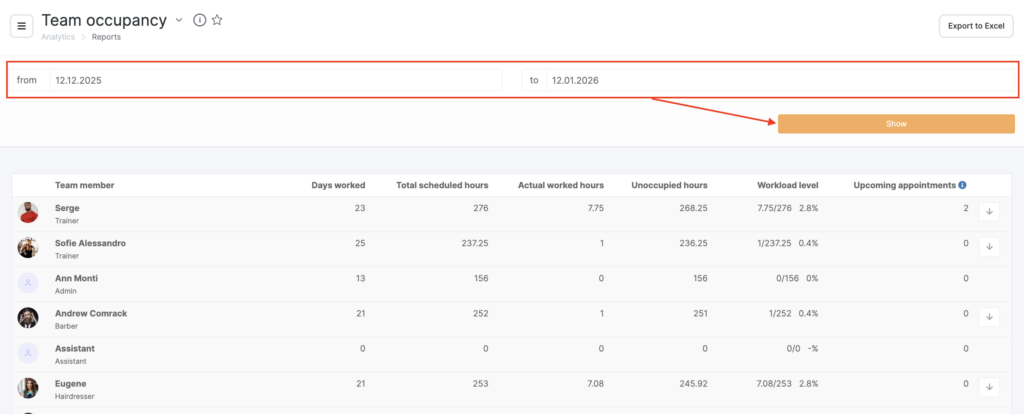Image resolution: width=1024 pixels, height=414 pixels.
Task: Open the hamburger menu
Action: (x=22, y=25)
